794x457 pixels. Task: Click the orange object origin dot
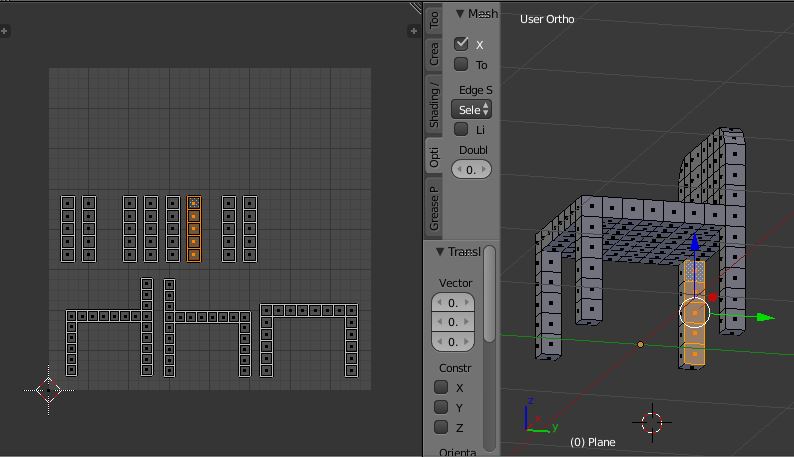pyautogui.click(x=640, y=345)
